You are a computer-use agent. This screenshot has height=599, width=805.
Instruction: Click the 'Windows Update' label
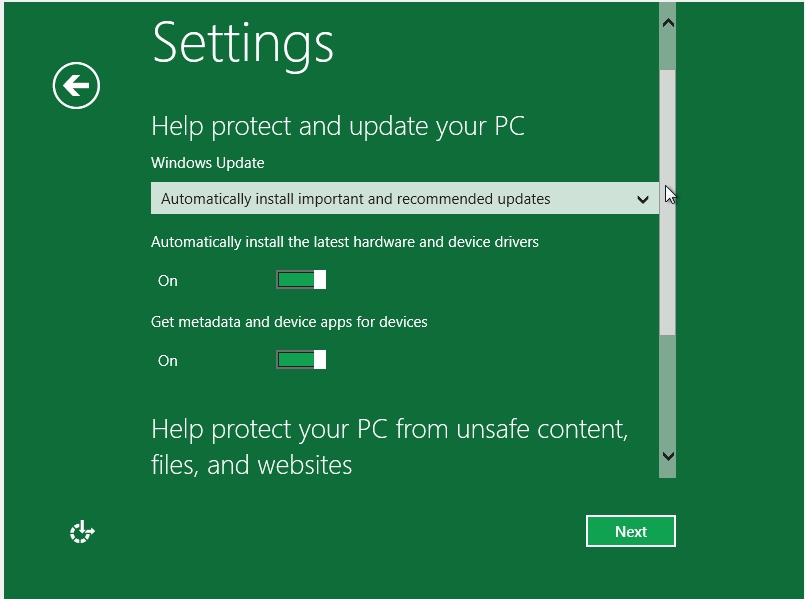207,163
